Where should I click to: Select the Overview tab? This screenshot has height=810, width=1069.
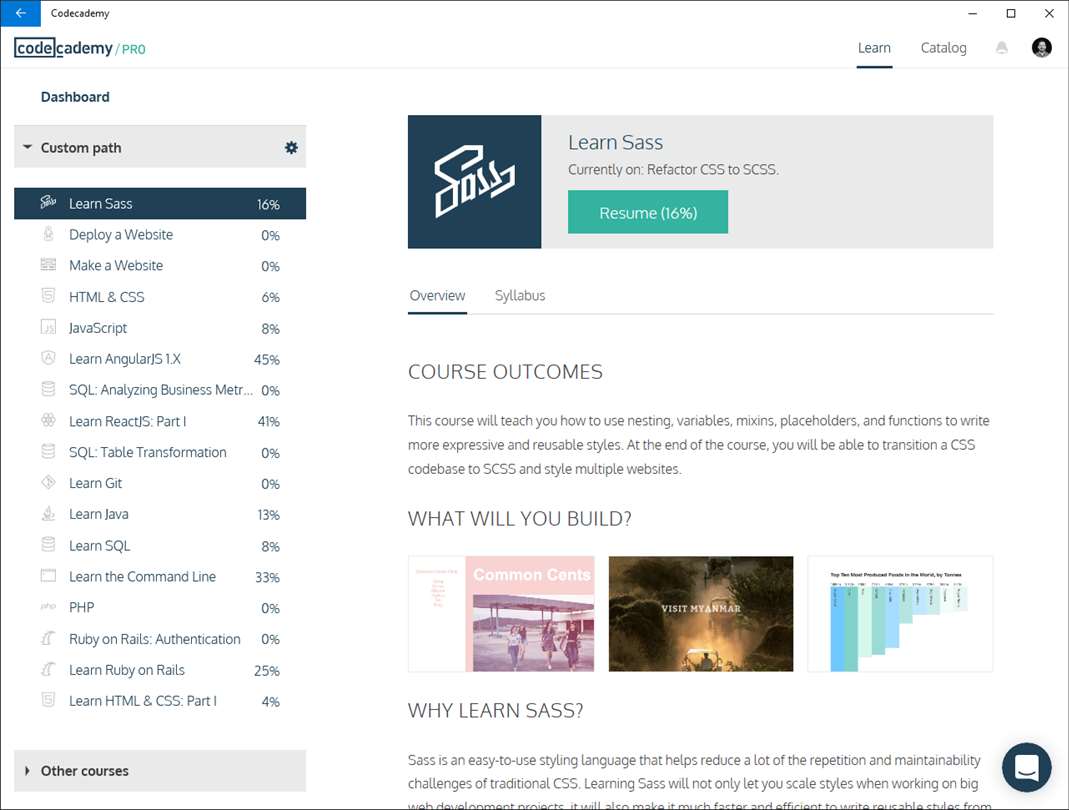[437, 296]
